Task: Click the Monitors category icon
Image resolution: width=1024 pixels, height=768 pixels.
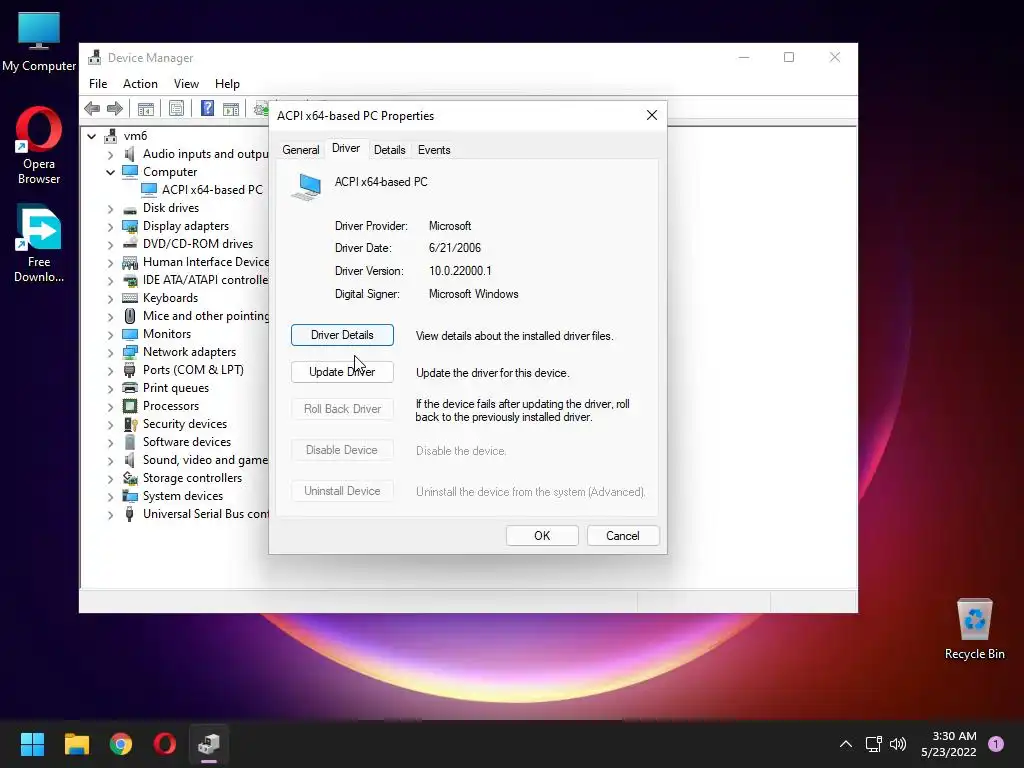Action: [130, 334]
